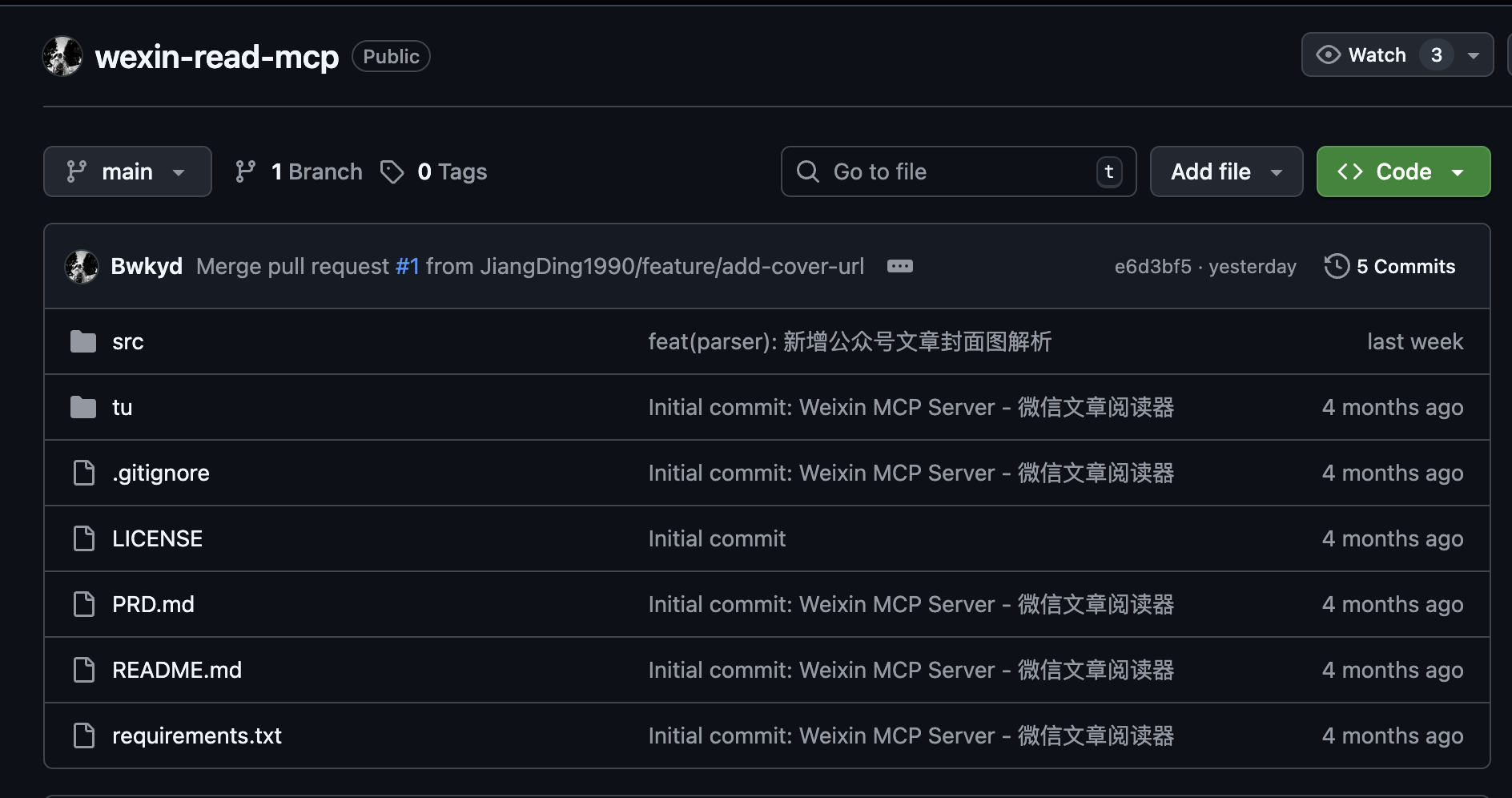
Task: Open the LICENSE file
Action: [x=158, y=539]
